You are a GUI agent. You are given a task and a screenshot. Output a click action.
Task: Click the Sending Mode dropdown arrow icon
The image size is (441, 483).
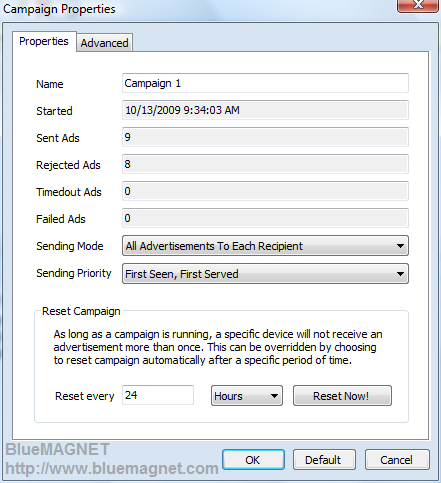tap(400, 246)
